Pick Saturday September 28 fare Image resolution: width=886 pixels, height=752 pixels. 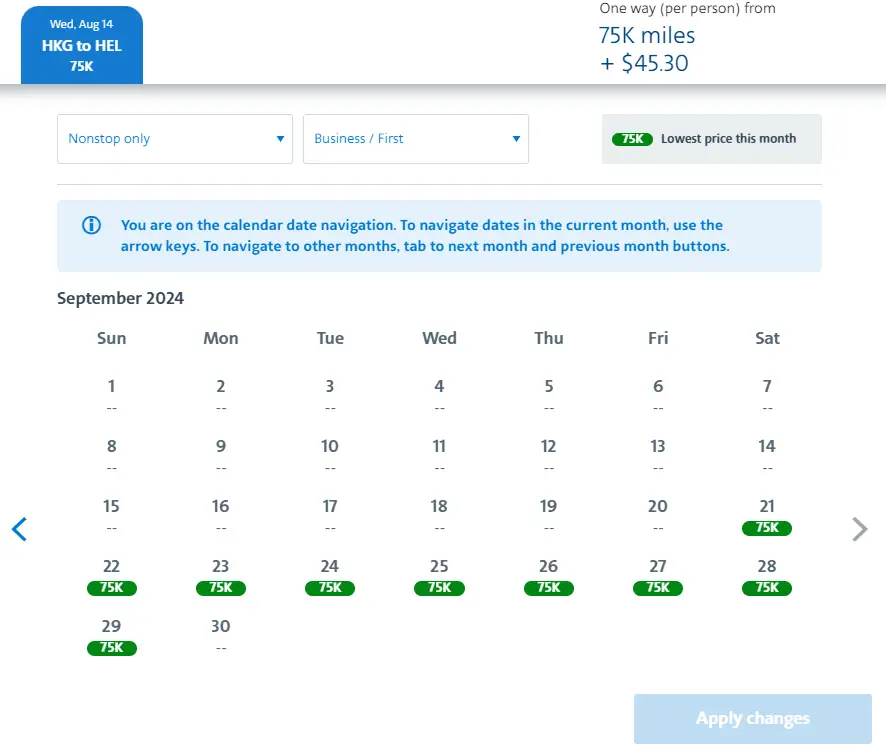pos(767,576)
